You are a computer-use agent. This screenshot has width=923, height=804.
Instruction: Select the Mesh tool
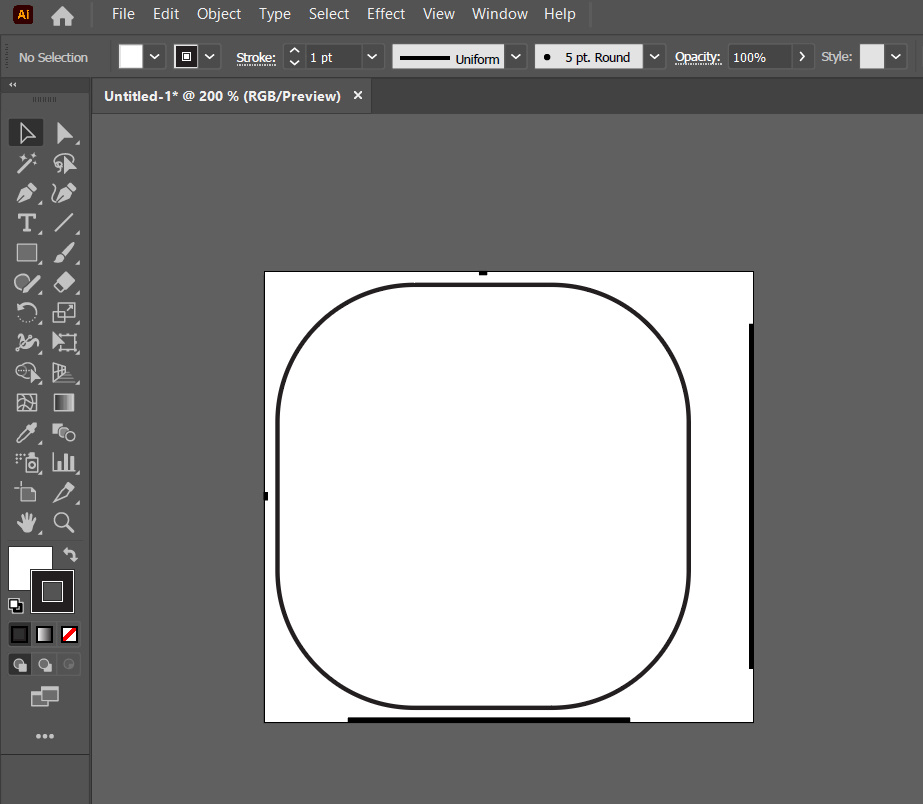click(26, 403)
